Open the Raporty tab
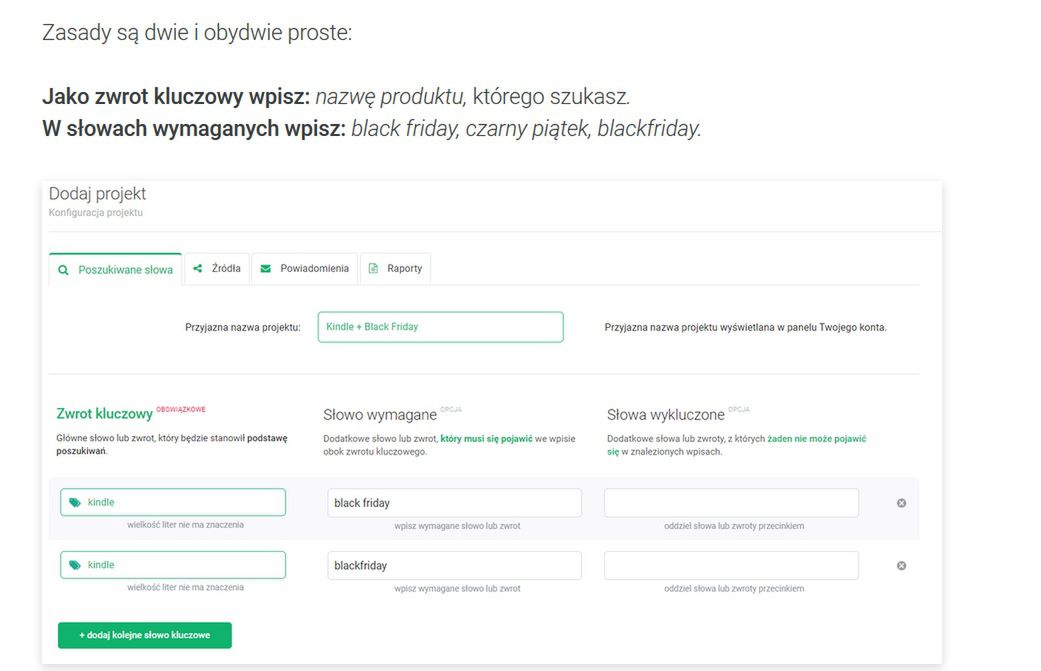Viewport: 1041px width, 671px height. (x=396, y=269)
